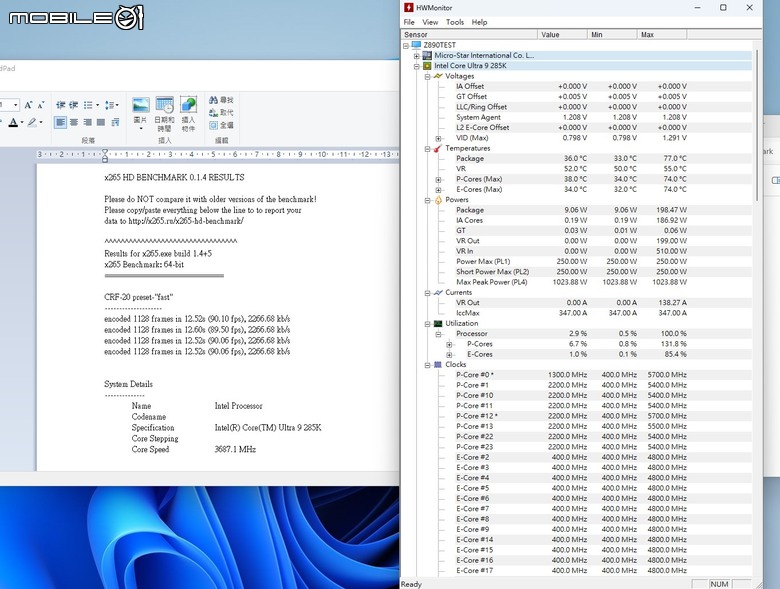Select Justify alignment in WordPad

[x=101, y=122]
